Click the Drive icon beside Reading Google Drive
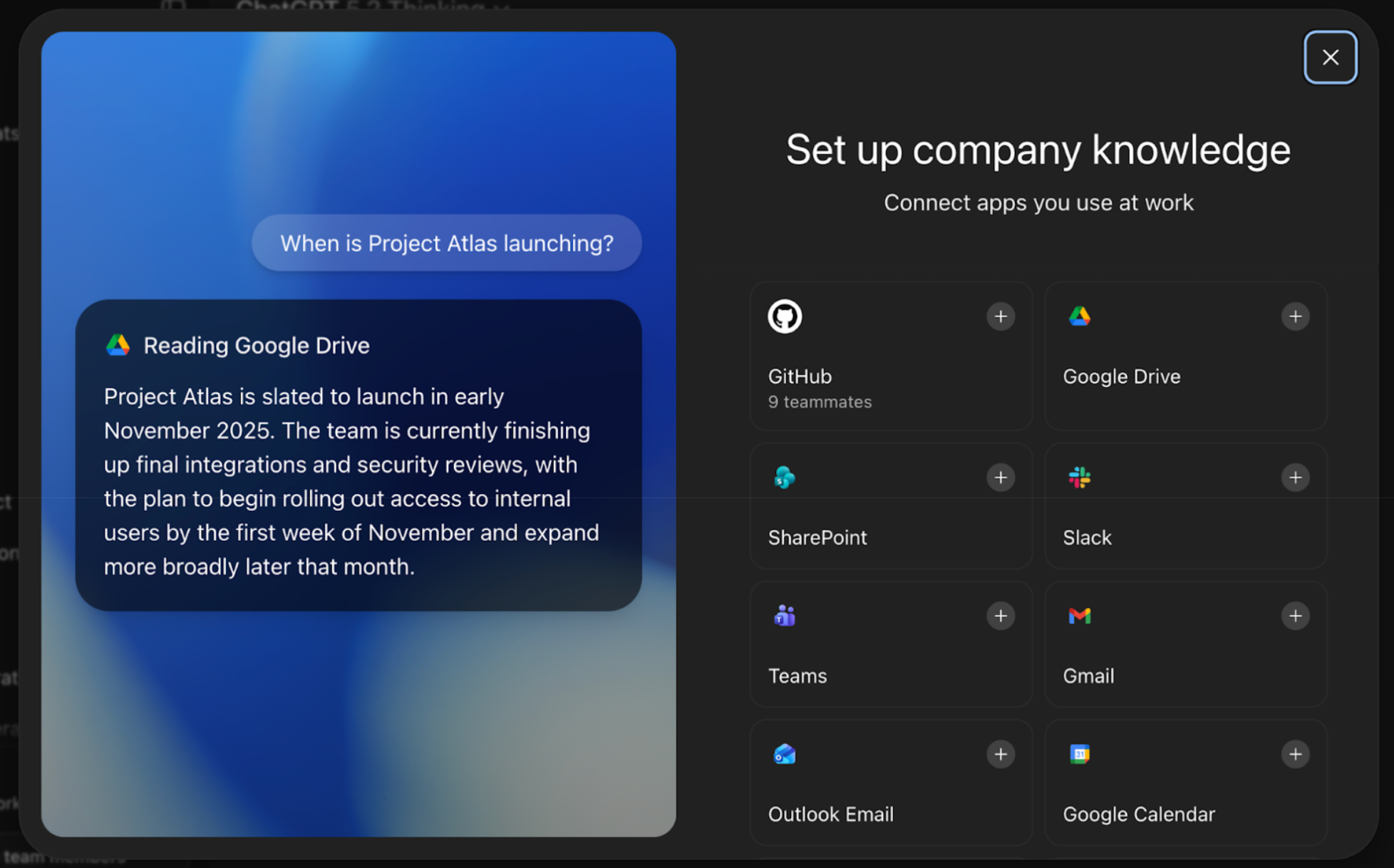This screenshot has height=868, width=1394. [118, 345]
